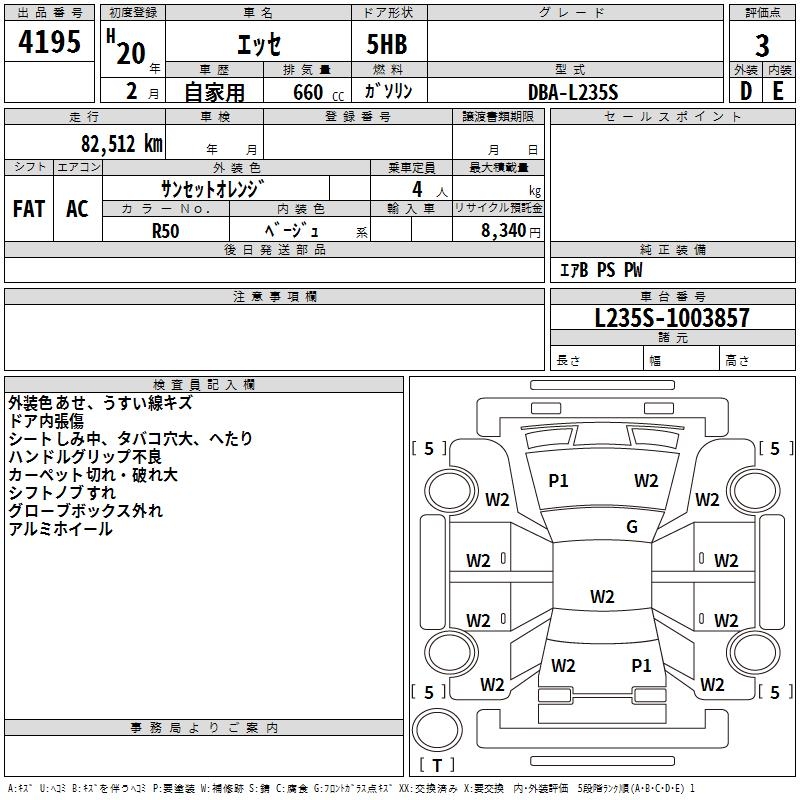Click the 幅 width field
This screenshot has width=800, height=800.
point(682,360)
